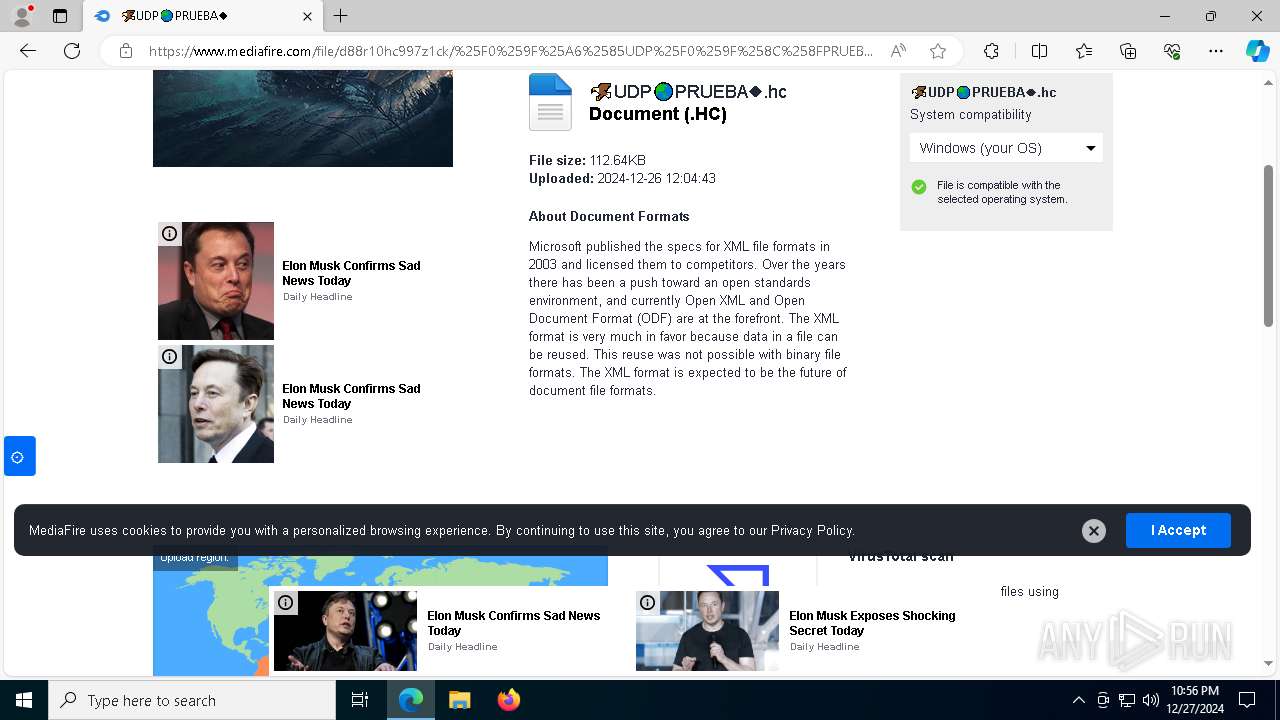
Task: Dismiss the cookie banner with X
Action: pyautogui.click(x=1094, y=531)
